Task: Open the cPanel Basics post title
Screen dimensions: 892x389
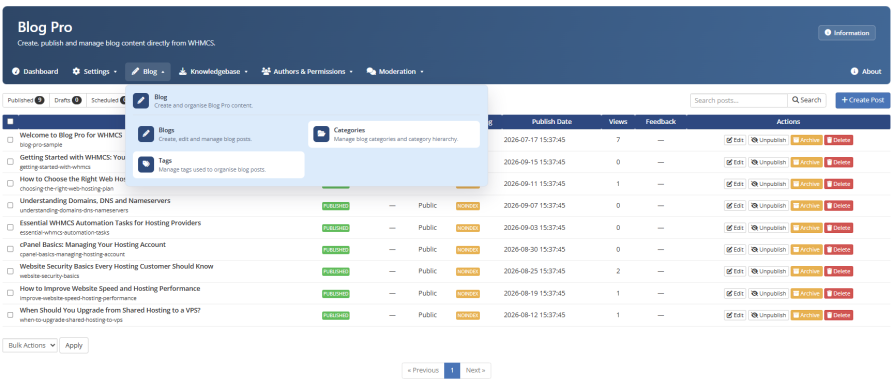Action: click(x=93, y=245)
